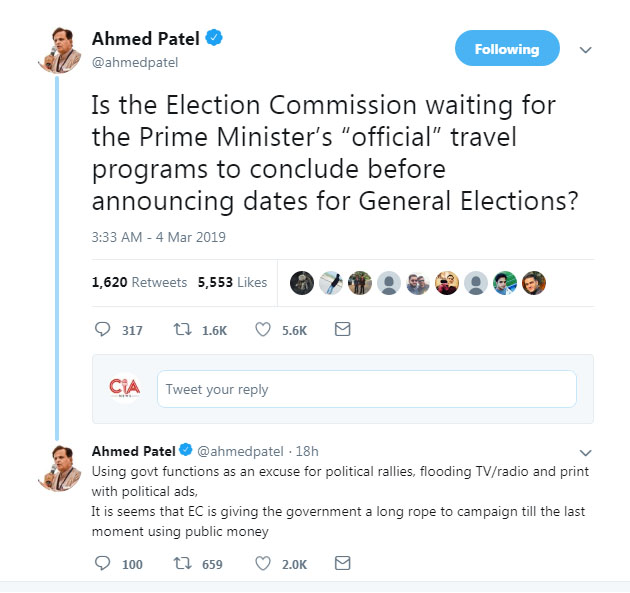The height and width of the screenshot is (593, 630).
Task: Type in the Tweet your reply field
Action: [366, 389]
